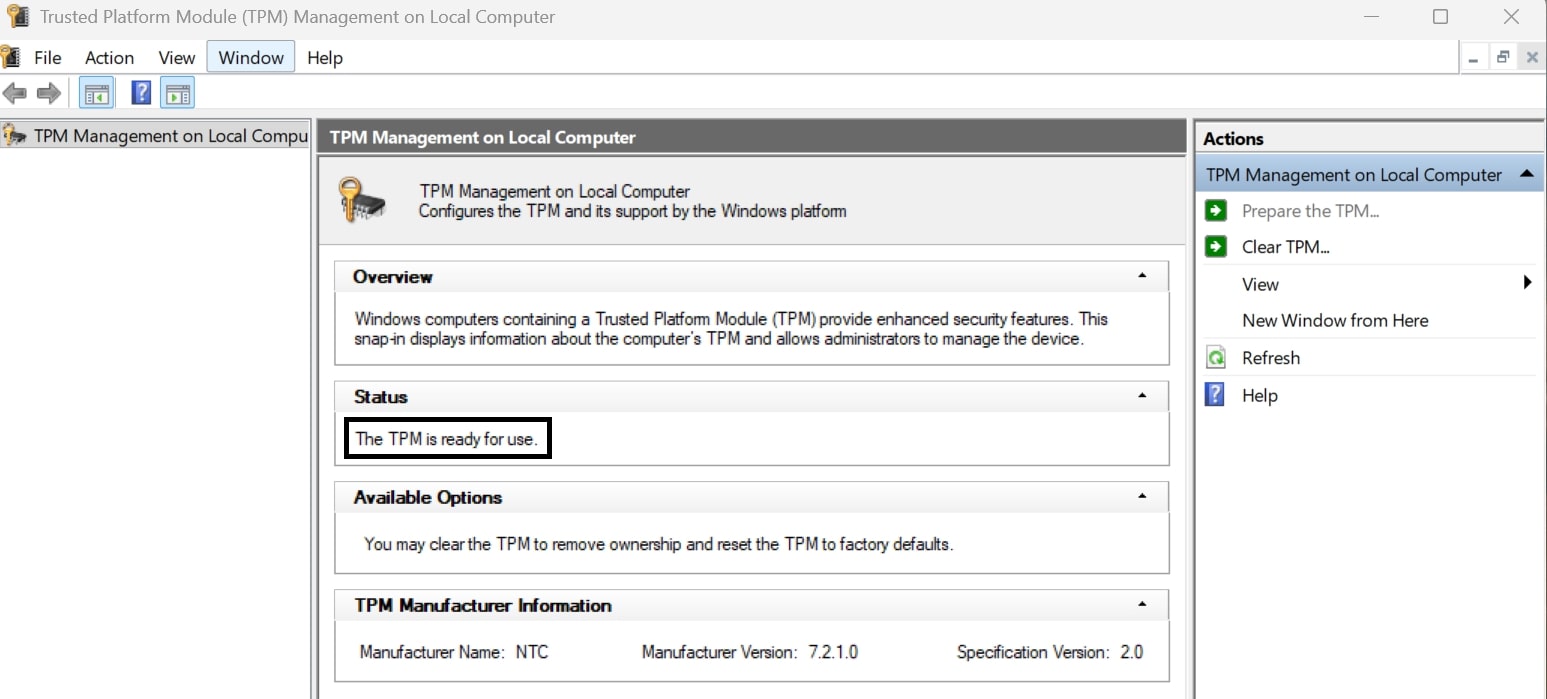The height and width of the screenshot is (699, 1547).
Task: Collapse the TPM Management actions group header
Action: click(x=1526, y=174)
